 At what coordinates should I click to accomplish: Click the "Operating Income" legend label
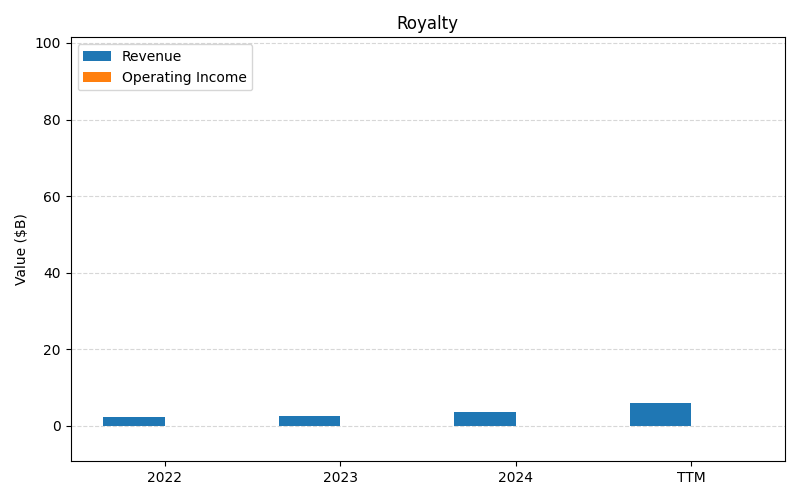click(184, 77)
